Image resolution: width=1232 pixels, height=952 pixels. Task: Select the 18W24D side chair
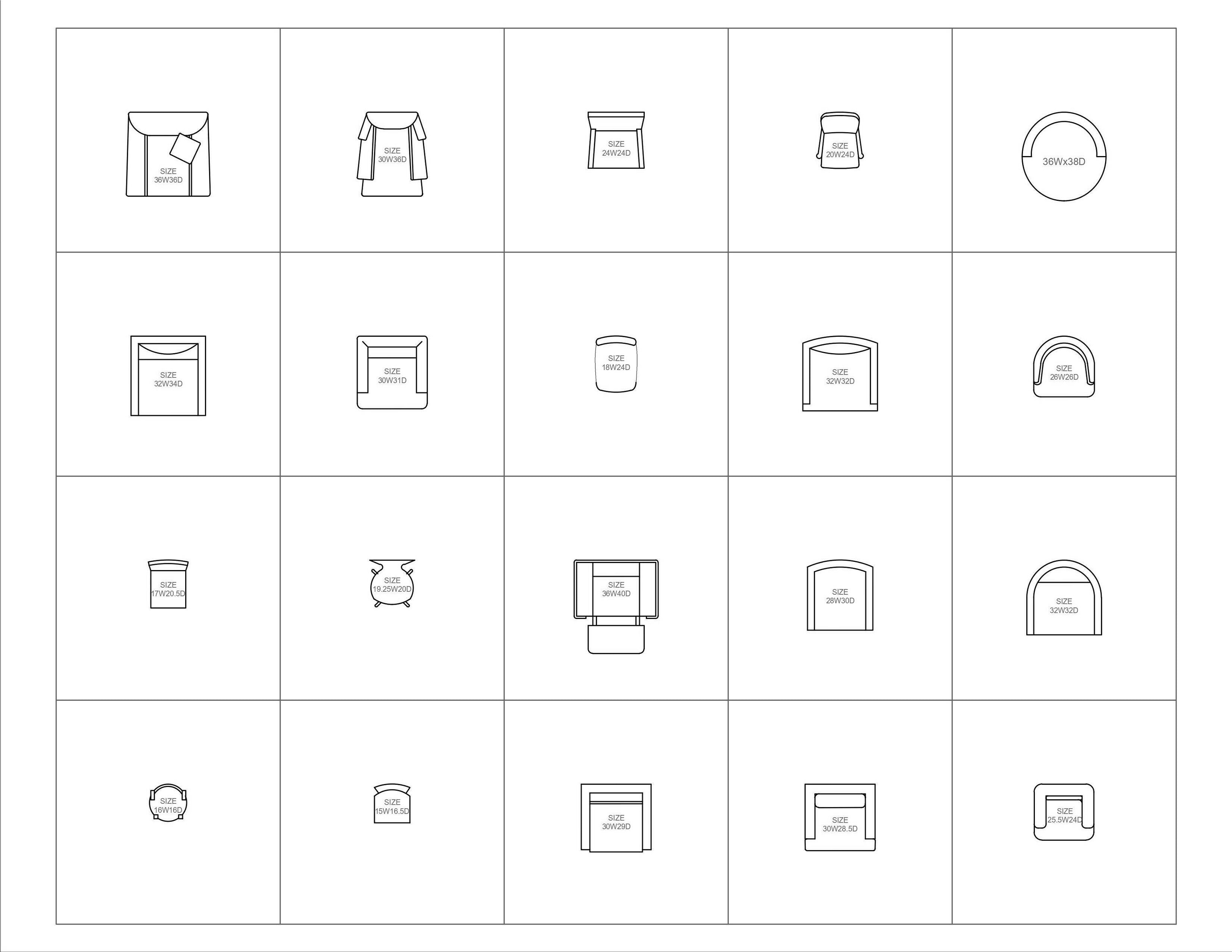coord(616,364)
